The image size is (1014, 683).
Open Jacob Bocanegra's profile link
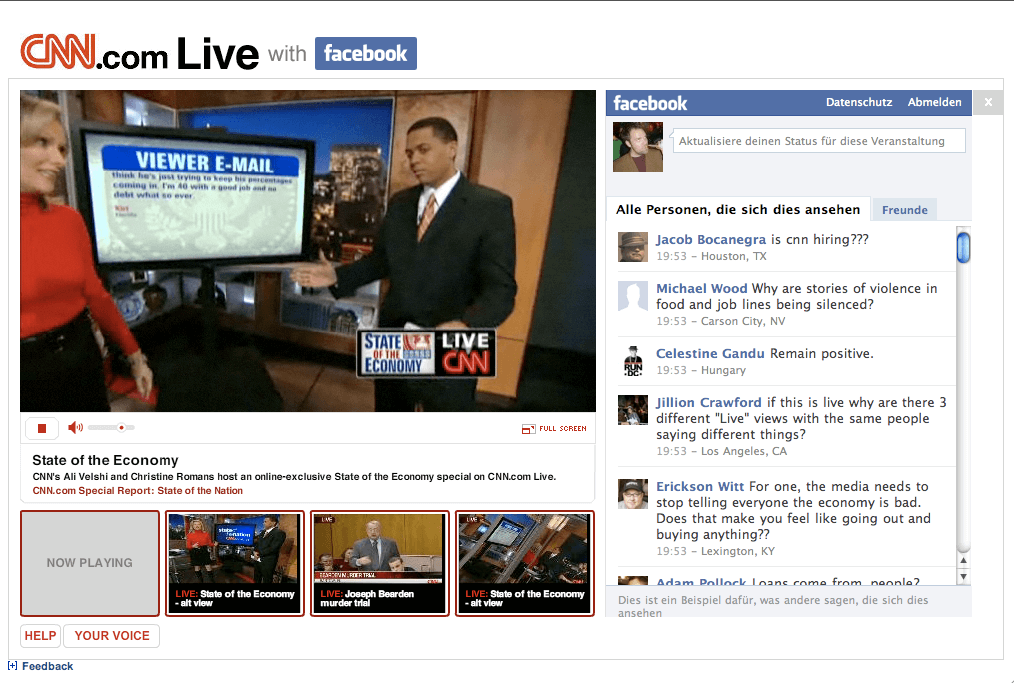click(x=711, y=239)
